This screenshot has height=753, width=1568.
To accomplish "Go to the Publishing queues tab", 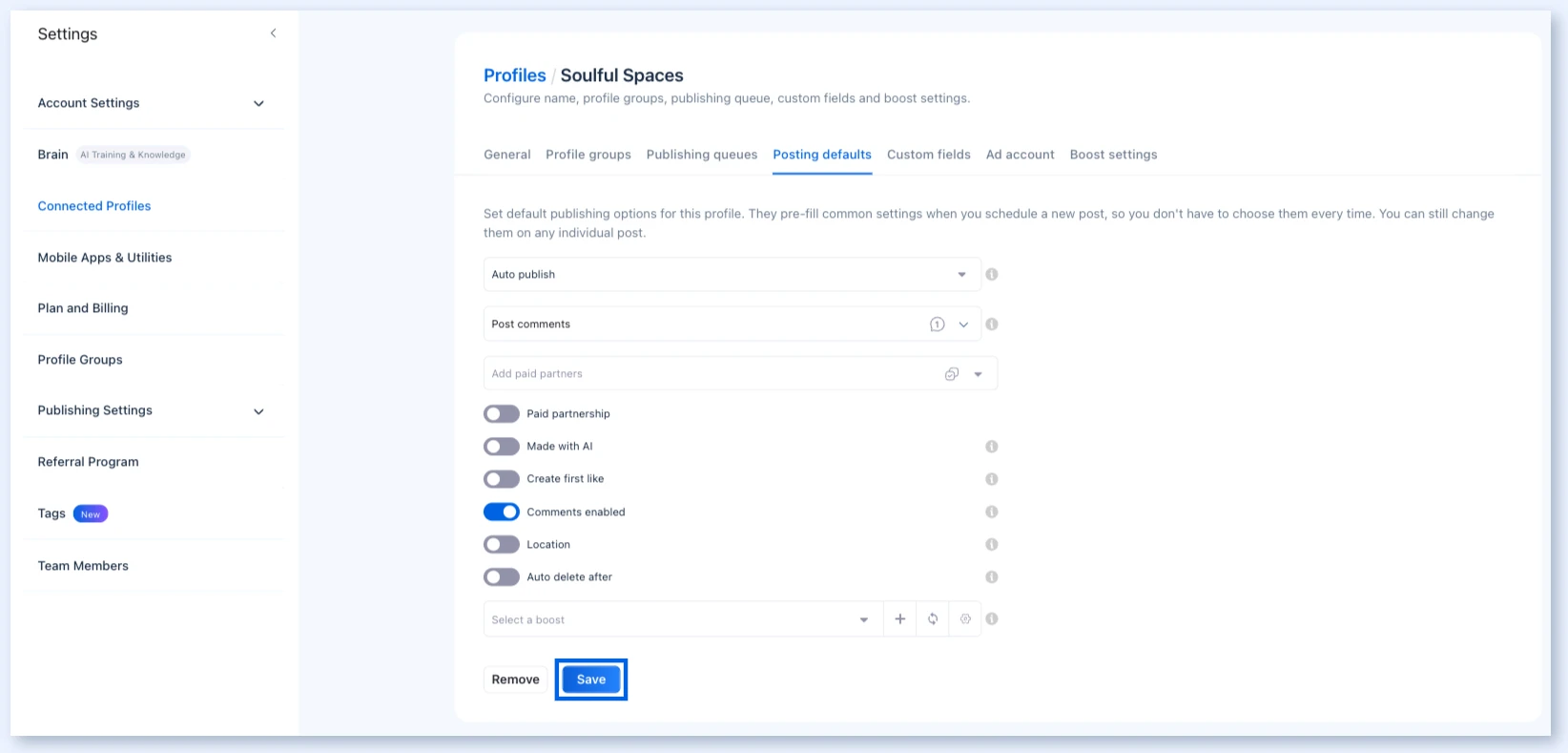I will [x=702, y=155].
